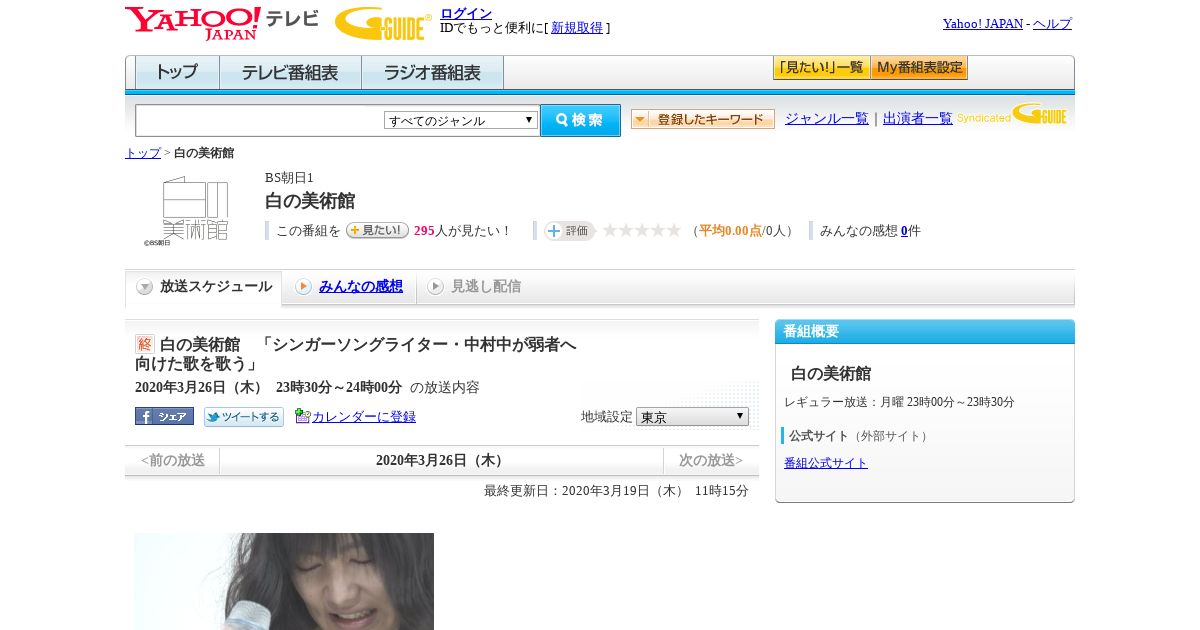Image resolution: width=1200 pixels, height=630 pixels.
Task: Click the Syndicated G-GUIDE badge
Action: click(x=1012, y=114)
